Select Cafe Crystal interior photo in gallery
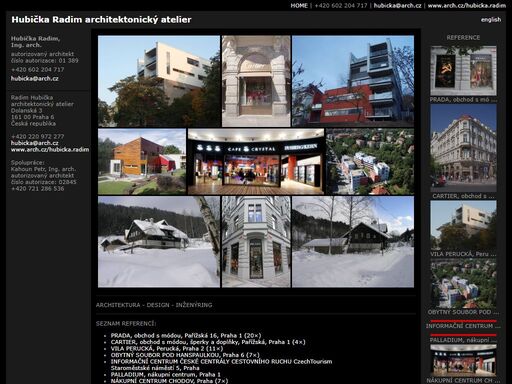 256,161
